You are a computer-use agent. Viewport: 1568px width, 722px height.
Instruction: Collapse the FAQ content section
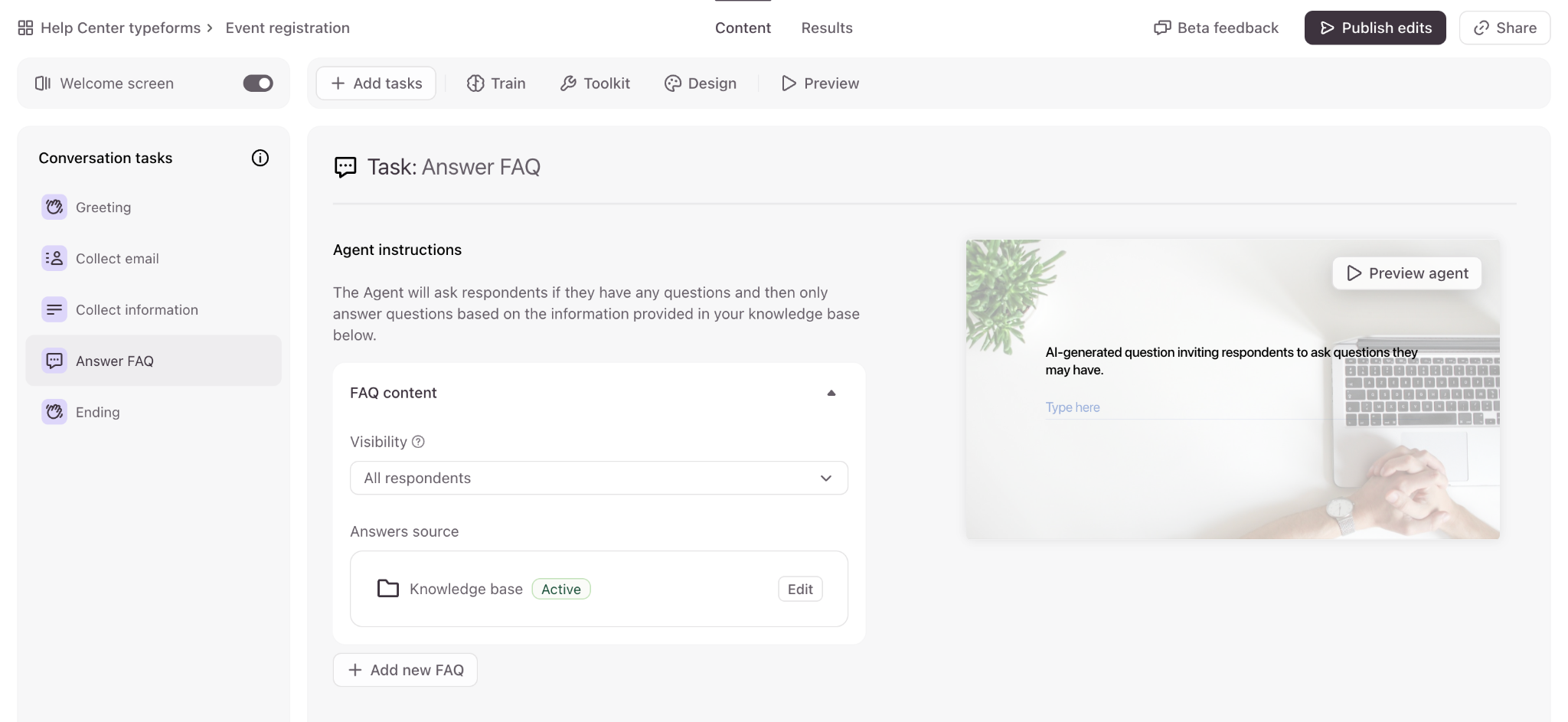coord(831,393)
